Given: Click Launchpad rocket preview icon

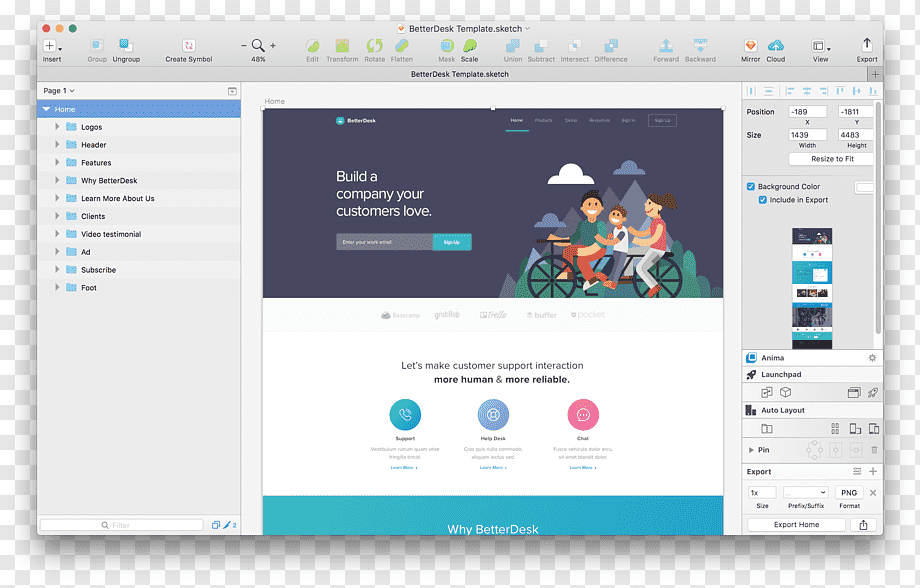Looking at the screenshot, I should [873, 393].
